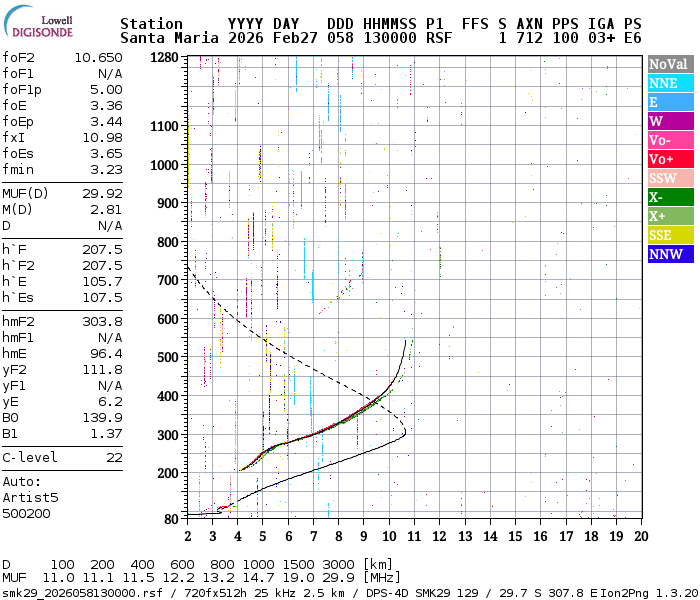The height and width of the screenshot is (600, 700).
Task: Click the Artist5 auto-scaling label
Action: [30, 497]
